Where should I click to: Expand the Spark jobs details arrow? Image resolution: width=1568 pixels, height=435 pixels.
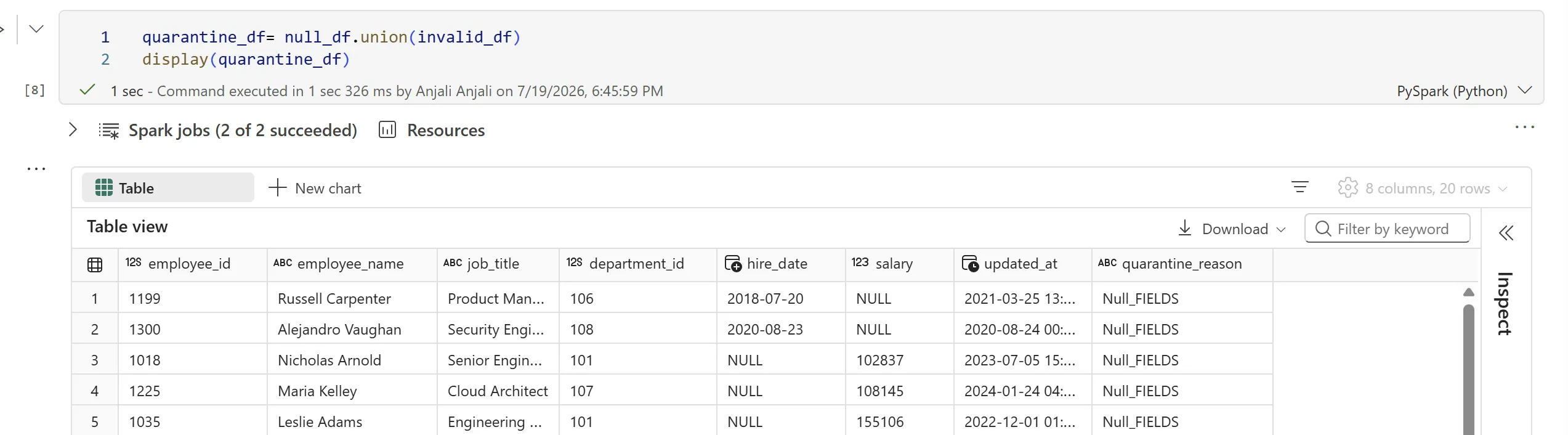point(73,129)
